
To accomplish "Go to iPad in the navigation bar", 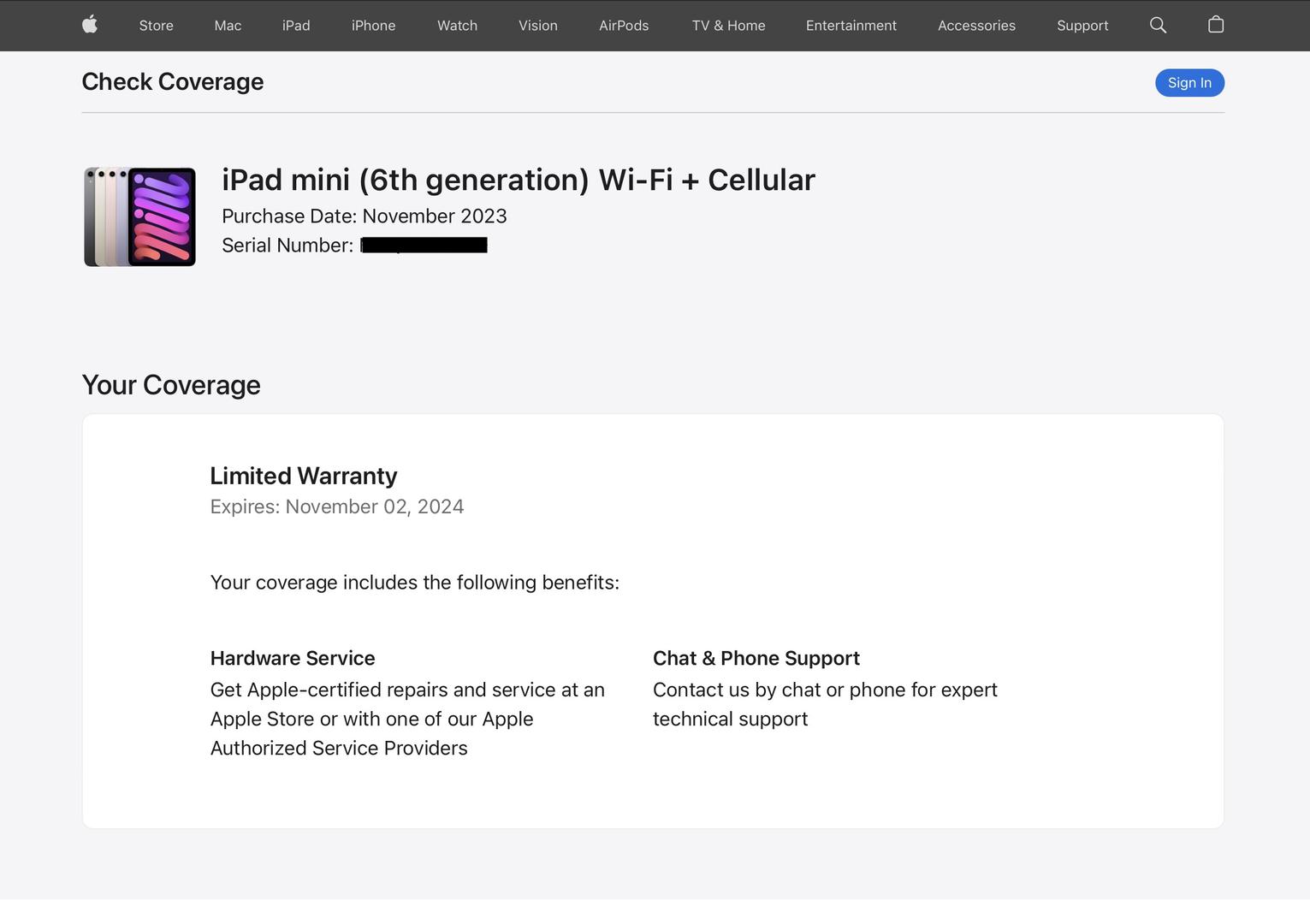I will pos(296,26).
